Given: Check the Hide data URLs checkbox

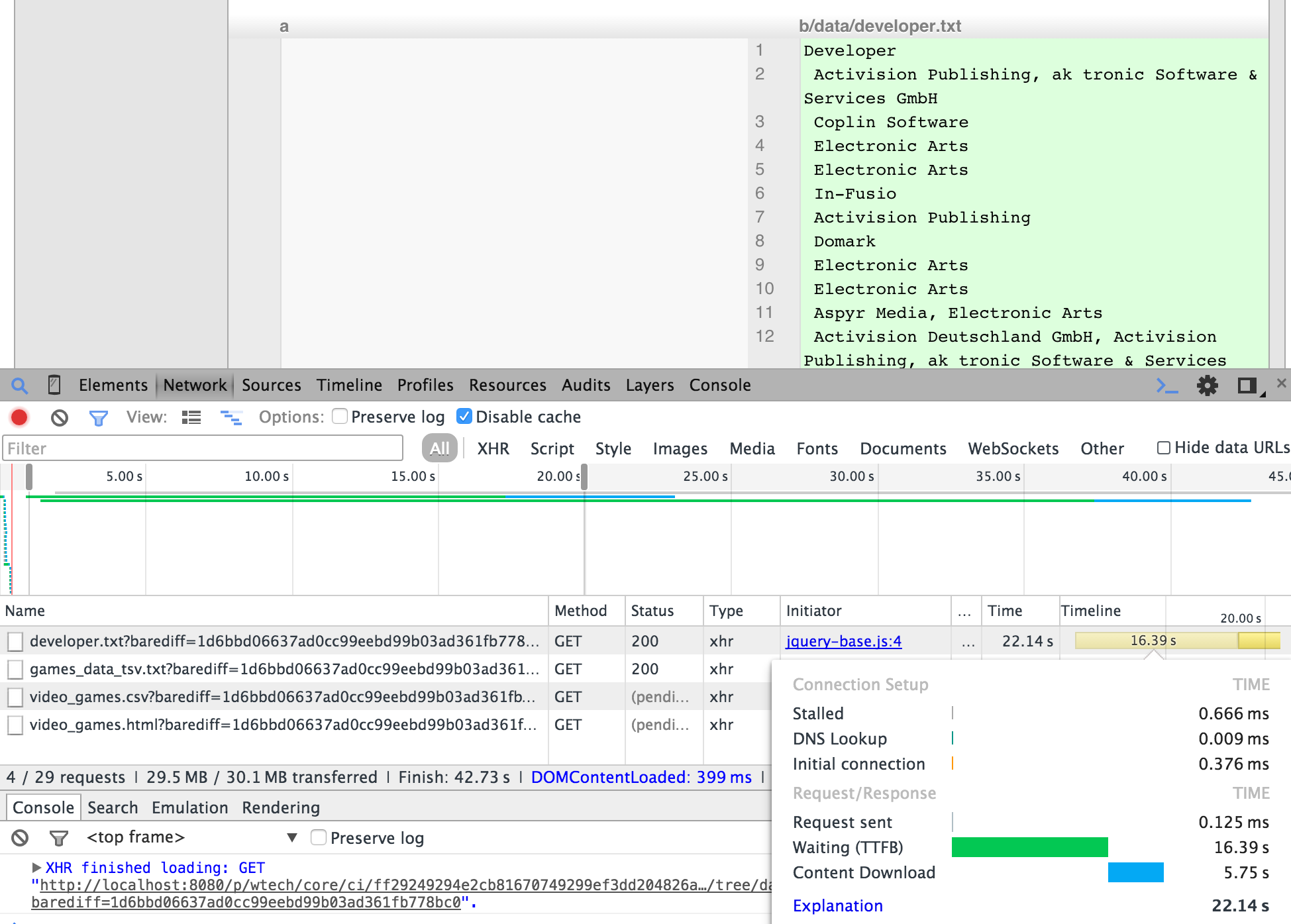Looking at the screenshot, I should pos(1163,448).
